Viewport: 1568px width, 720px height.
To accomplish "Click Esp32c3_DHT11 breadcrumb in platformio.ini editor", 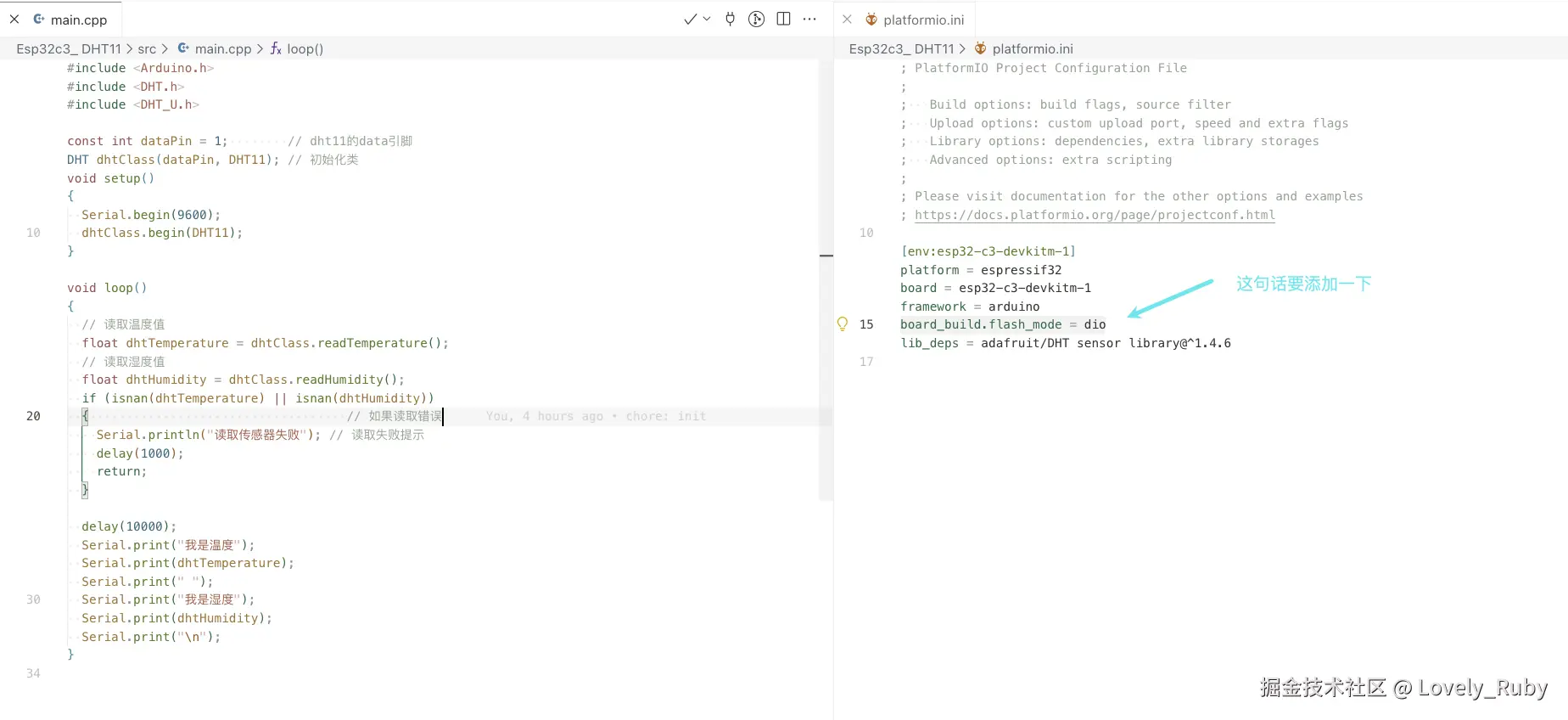I will [902, 49].
